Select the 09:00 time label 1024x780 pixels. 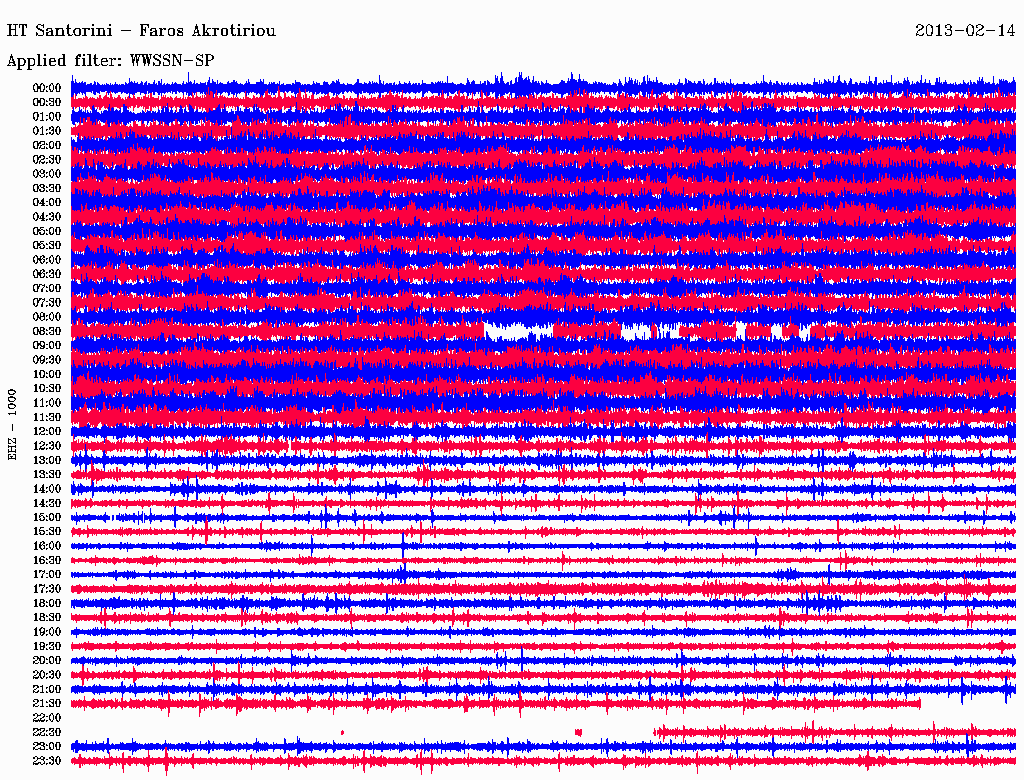point(47,346)
